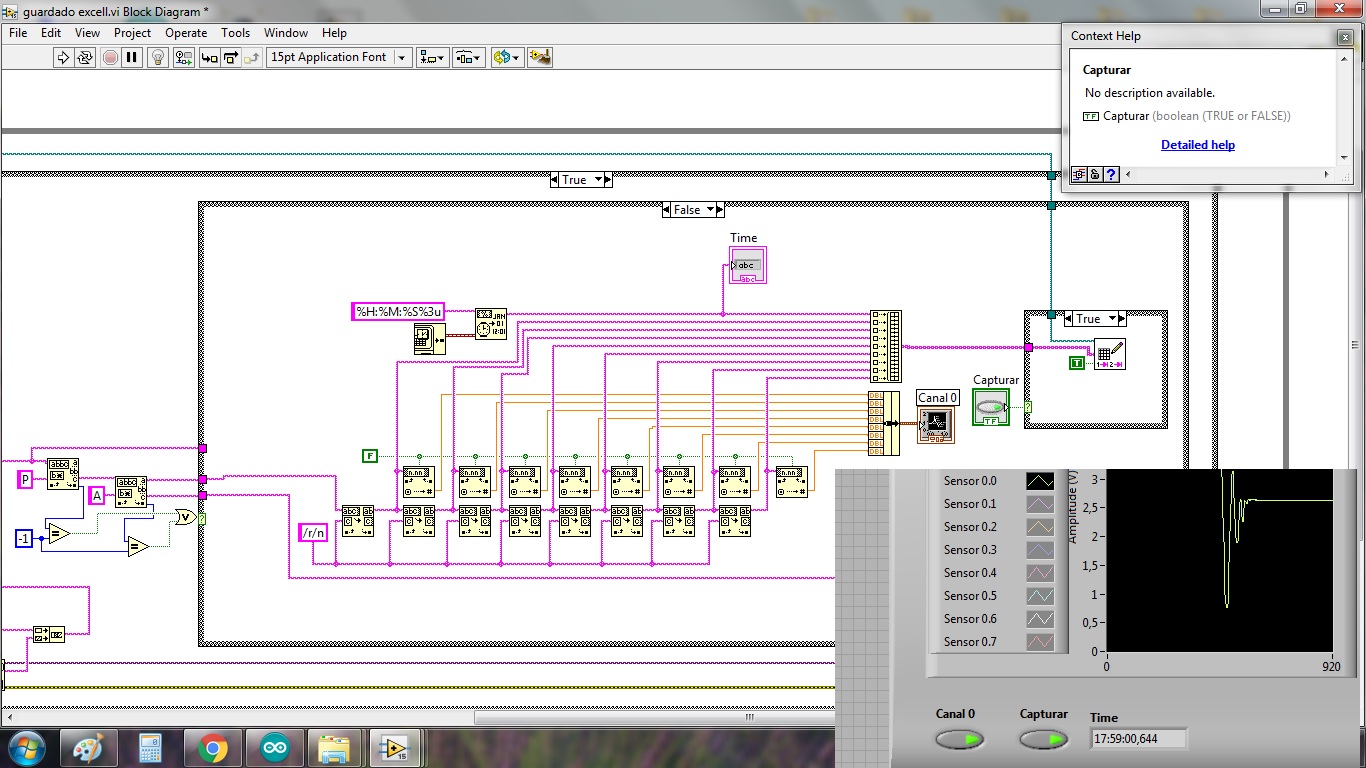Click the Time indicator field 17:59:00,644

tap(1139, 739)
